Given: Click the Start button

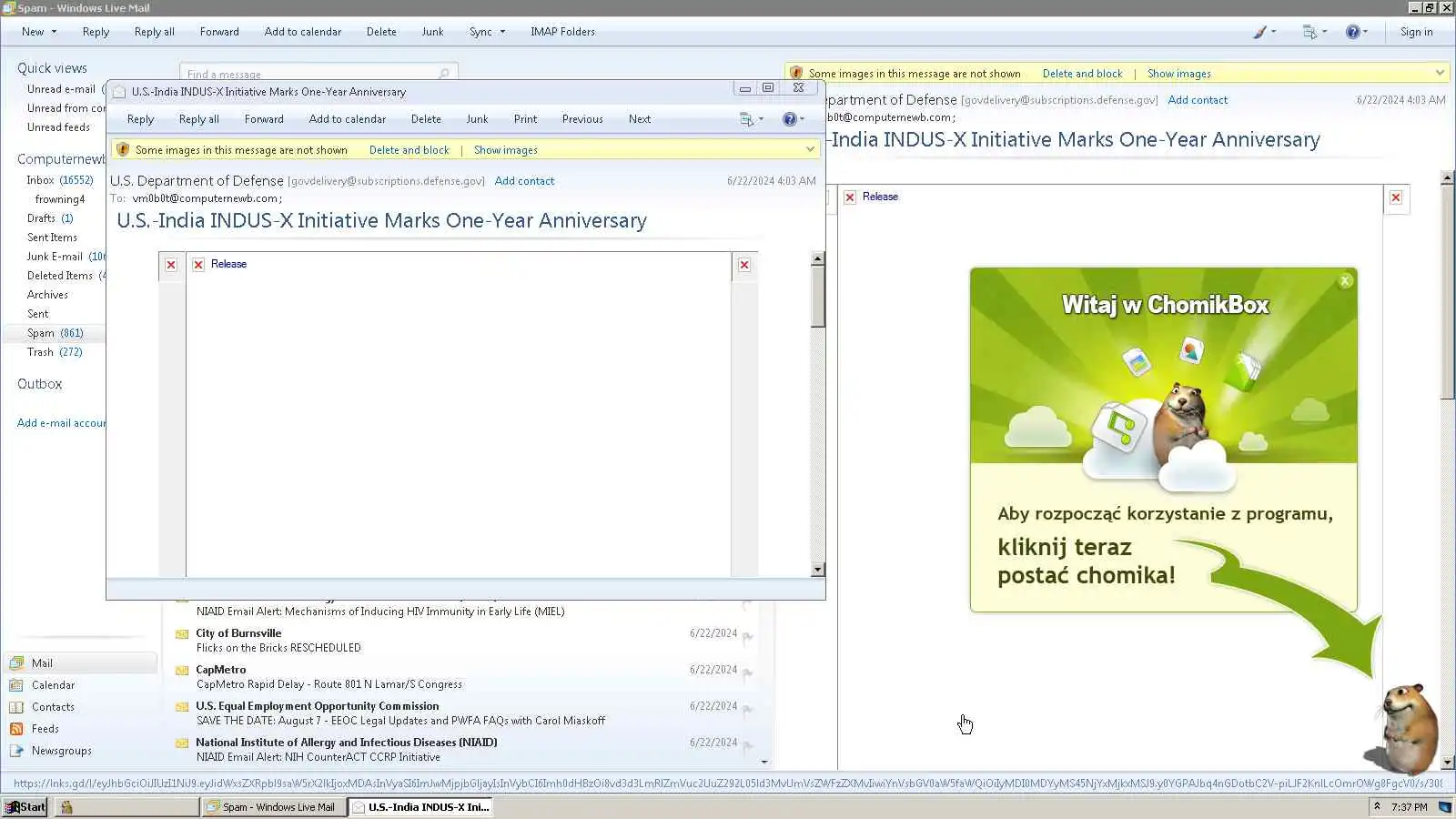Looking at the screenshot, I should 25,807.
